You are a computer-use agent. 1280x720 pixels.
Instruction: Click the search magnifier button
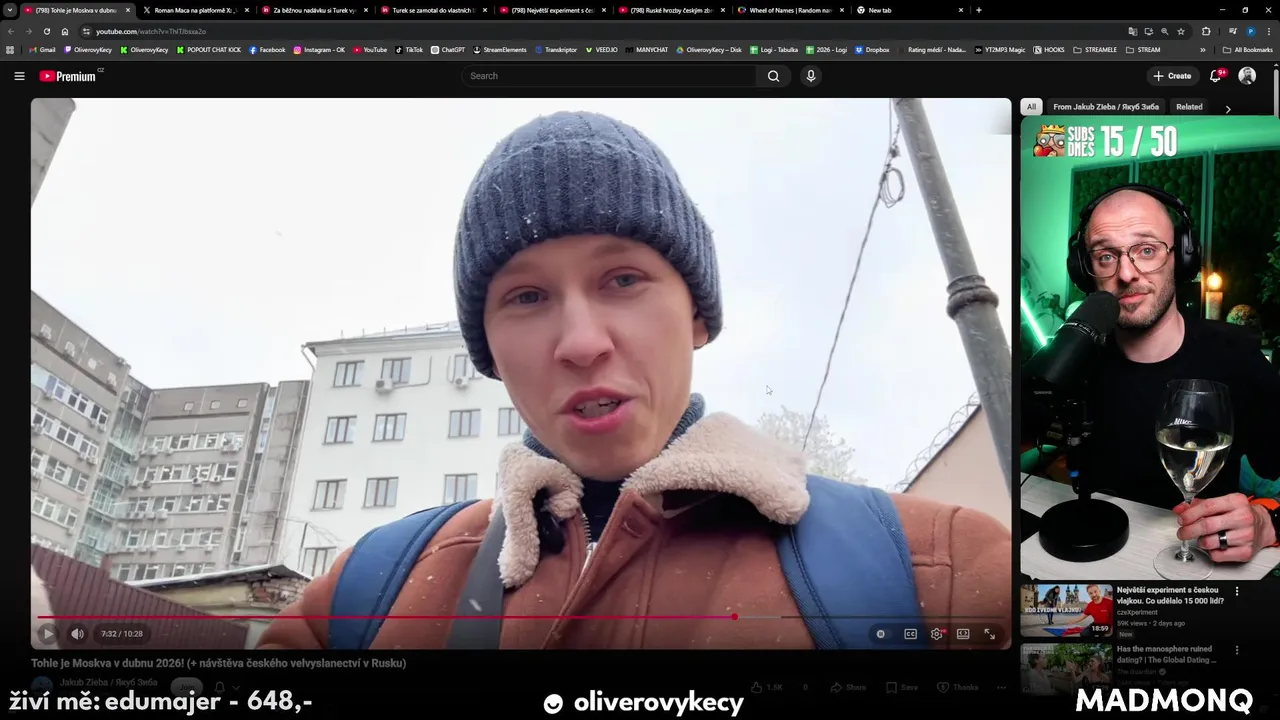pyautogui.click(x=773, y=76)
